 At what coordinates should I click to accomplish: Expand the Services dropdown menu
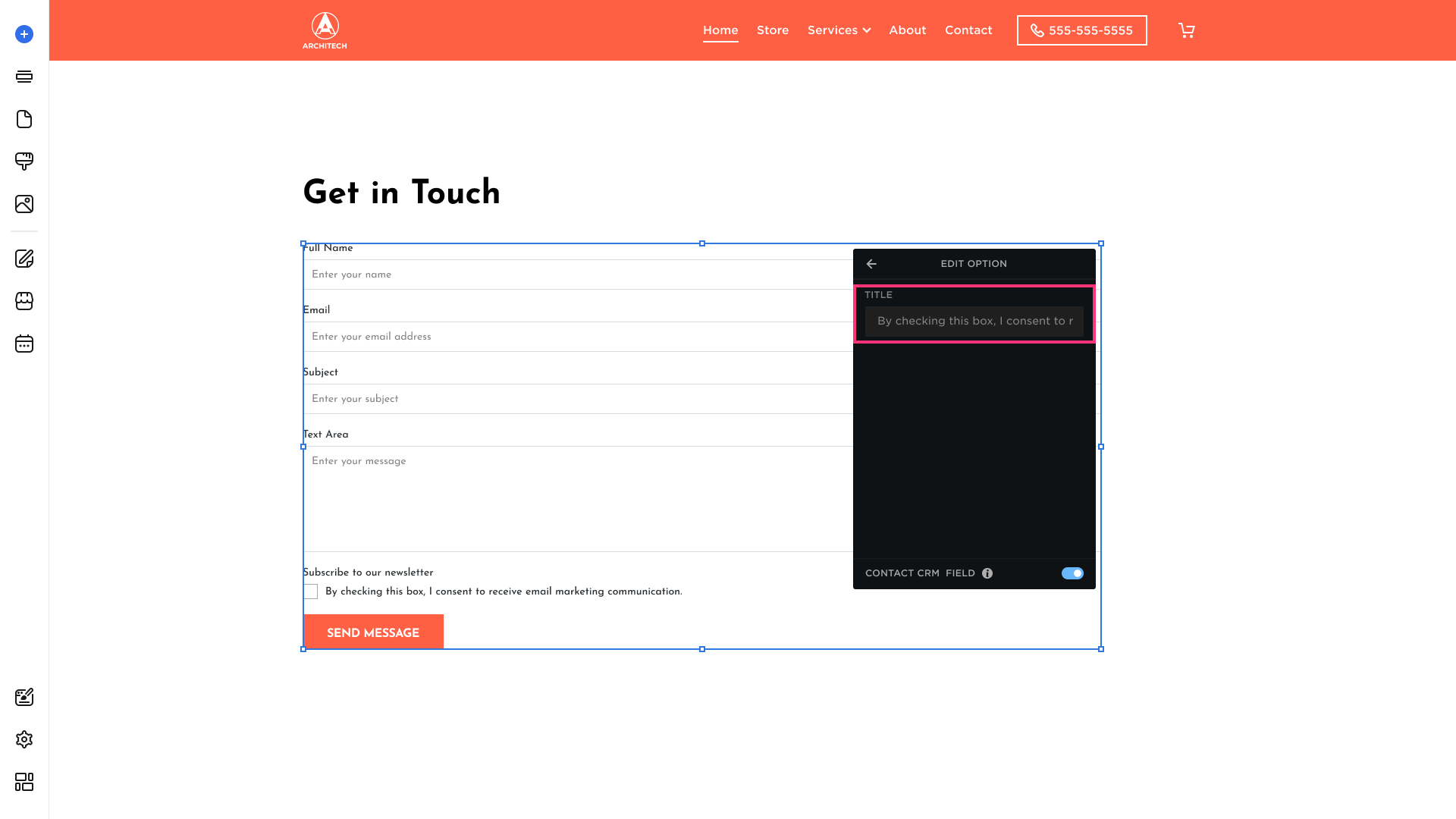(x=839, y=30)
